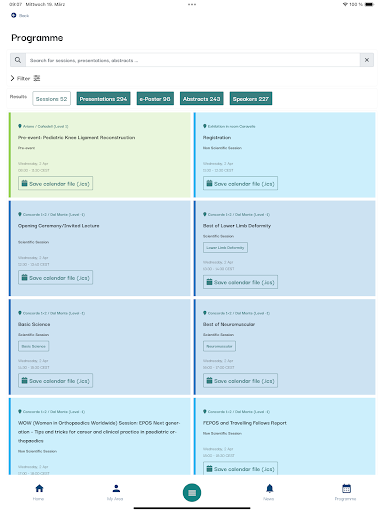The width and height of the screenshot is (384, 512).
Task: Open filter sliders icon
Action: point(37,78)
